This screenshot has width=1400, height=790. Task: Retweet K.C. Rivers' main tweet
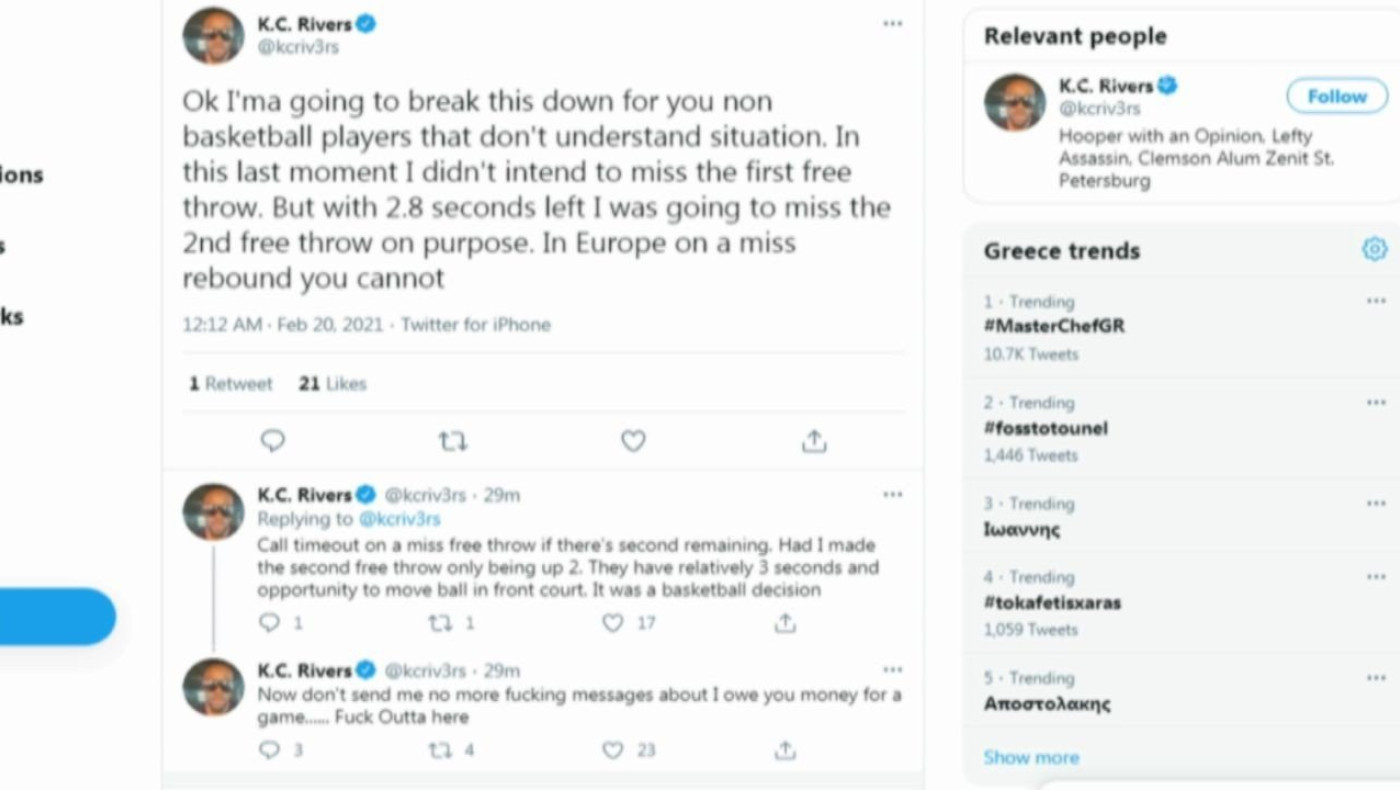pos(453,440)
